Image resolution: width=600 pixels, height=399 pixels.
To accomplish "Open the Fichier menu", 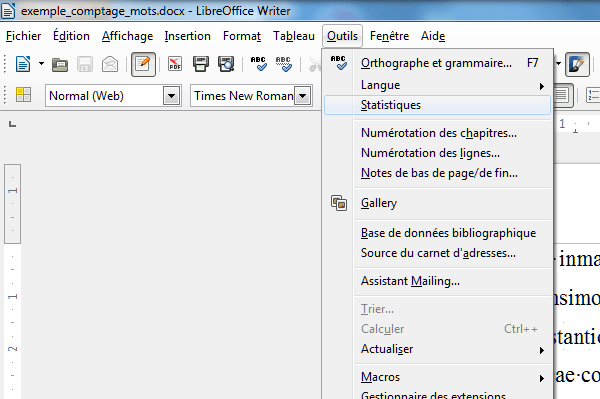I will tap(23, 36).
